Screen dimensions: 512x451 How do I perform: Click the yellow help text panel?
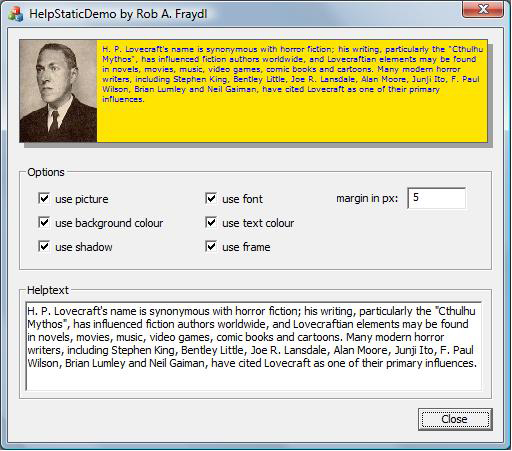(292, 91)
